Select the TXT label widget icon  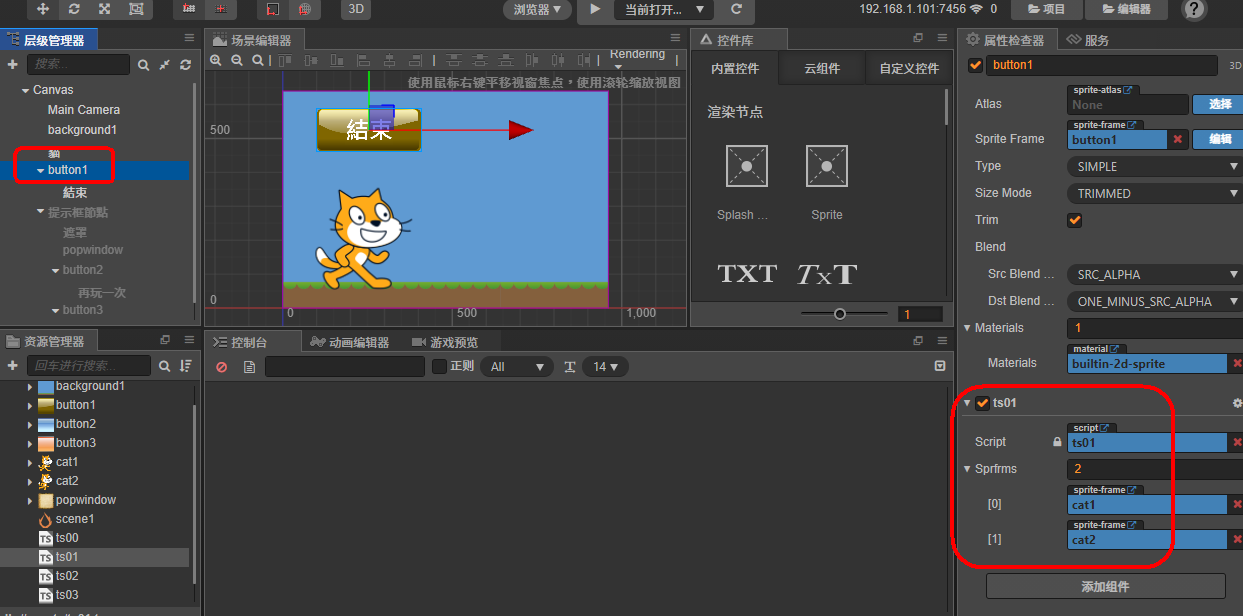747,273
